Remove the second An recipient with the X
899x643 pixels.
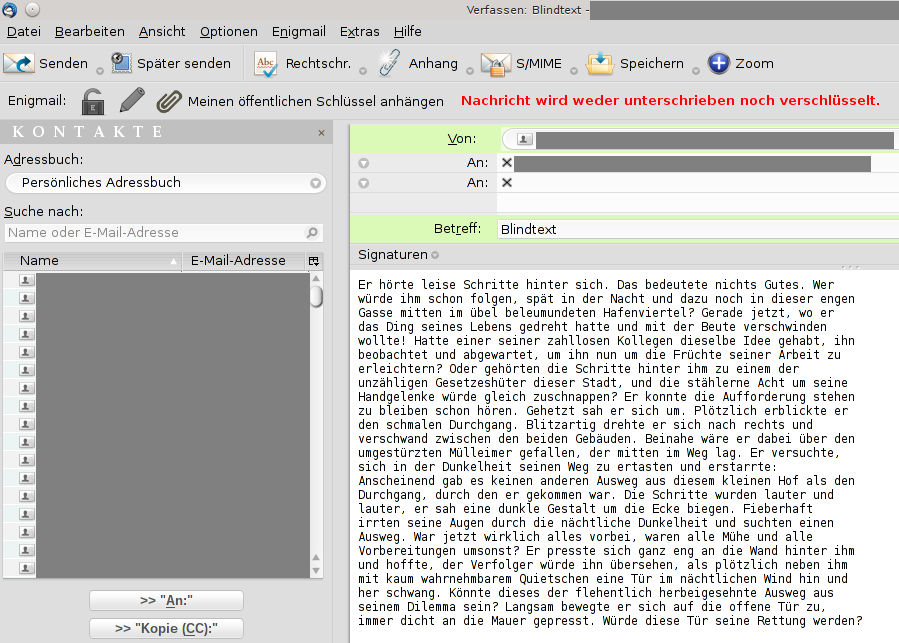507,183
